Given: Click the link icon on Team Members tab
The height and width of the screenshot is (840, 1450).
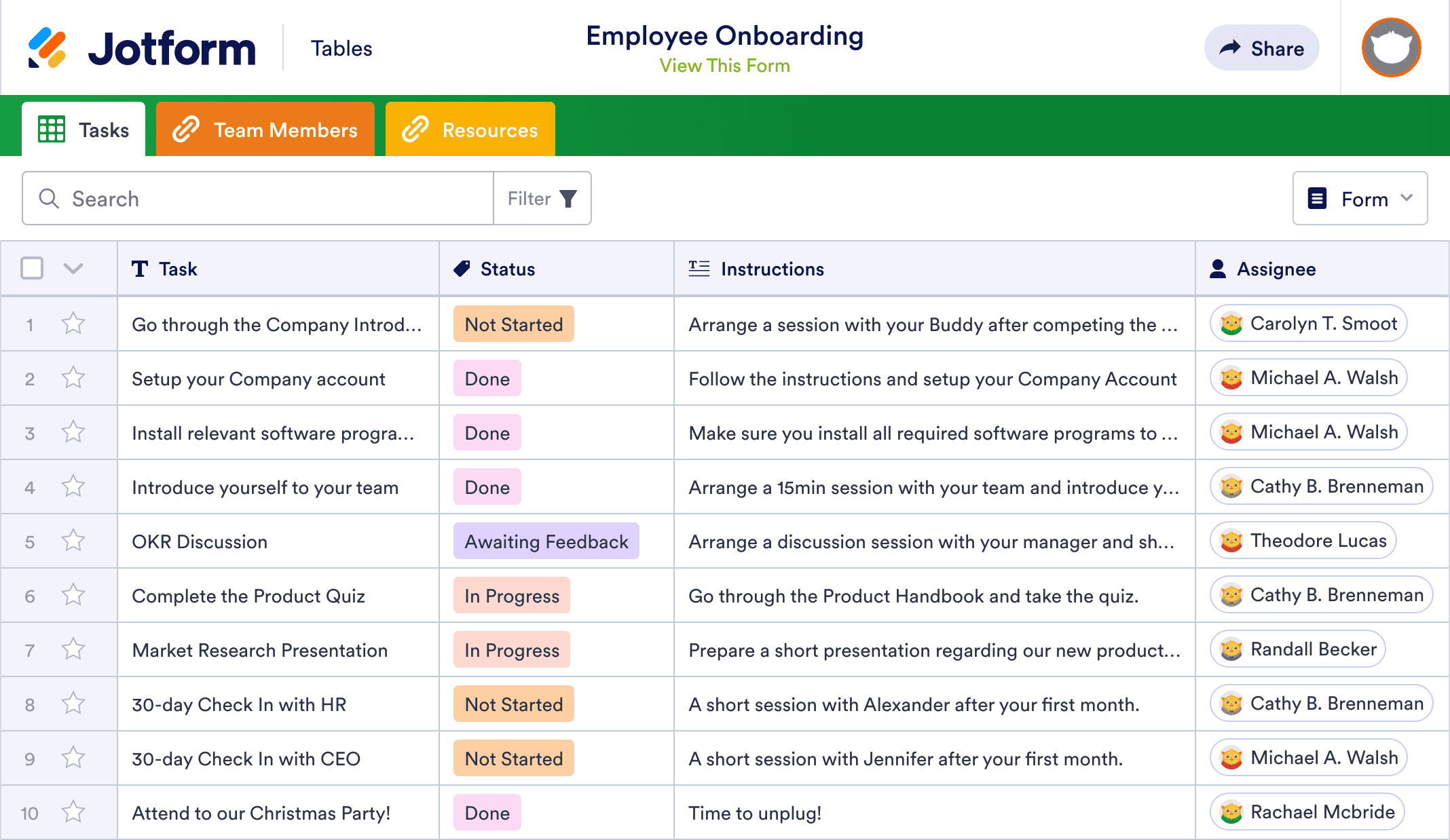Looking at the screenshot, I should 186,129.
